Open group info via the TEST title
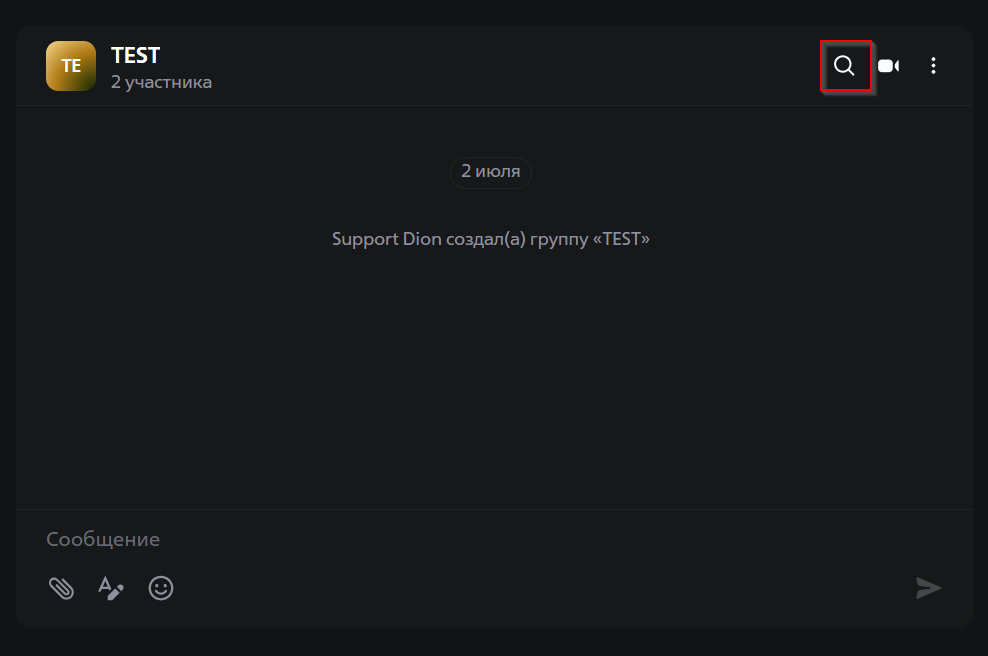Viewport: 988px width, 656px height. tap(136, 55)
